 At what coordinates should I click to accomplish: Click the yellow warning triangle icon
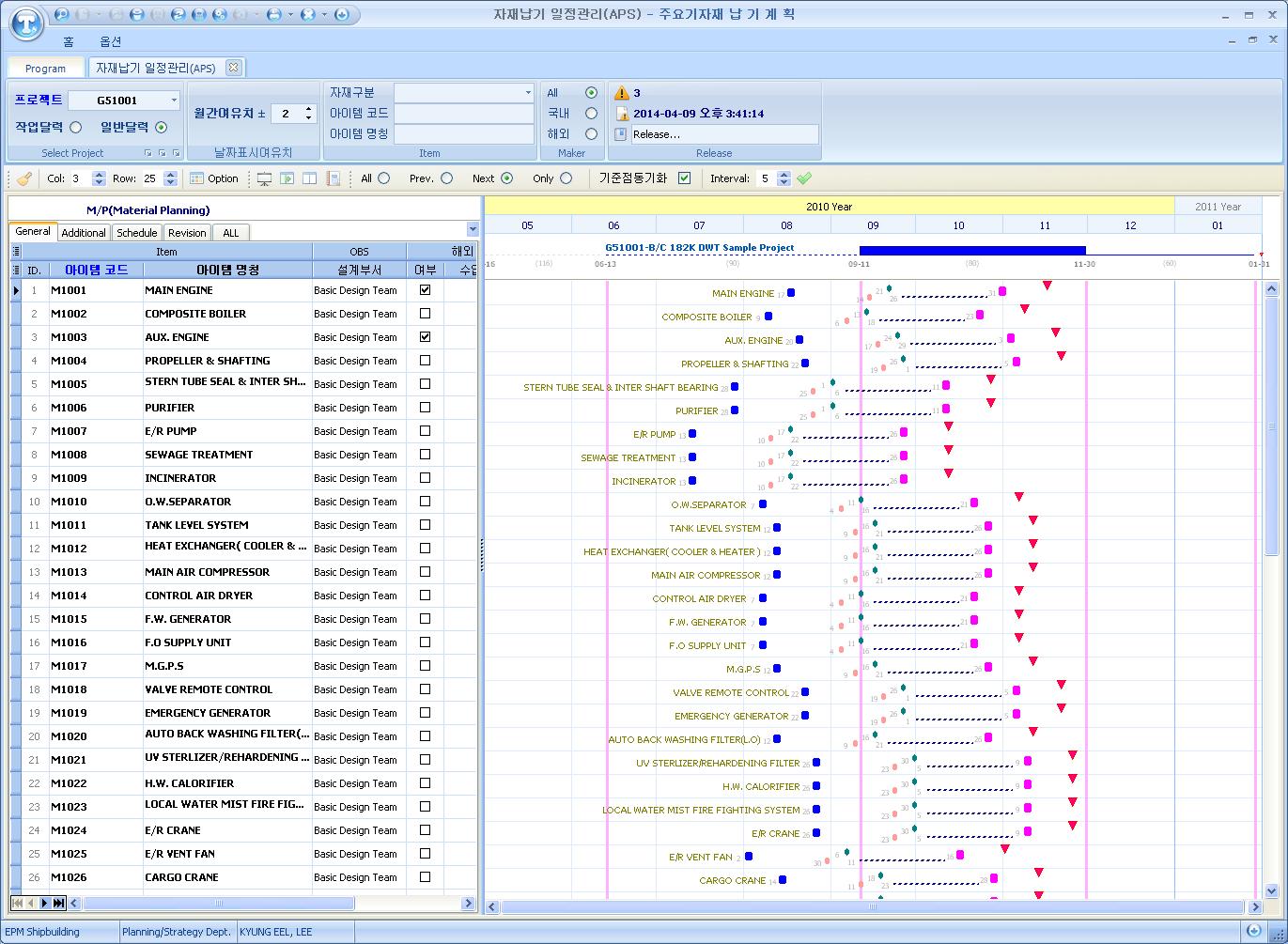coord(622,93)
